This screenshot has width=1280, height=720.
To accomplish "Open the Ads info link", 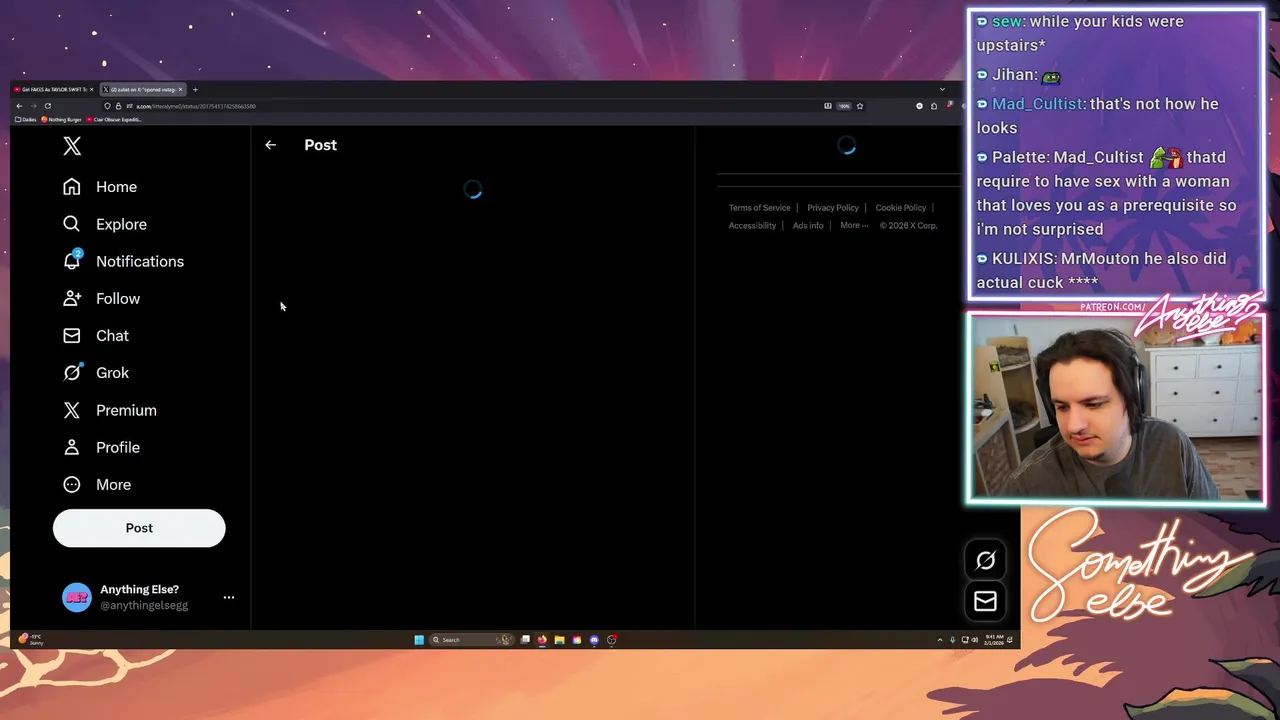I will (x=808, y=226).
